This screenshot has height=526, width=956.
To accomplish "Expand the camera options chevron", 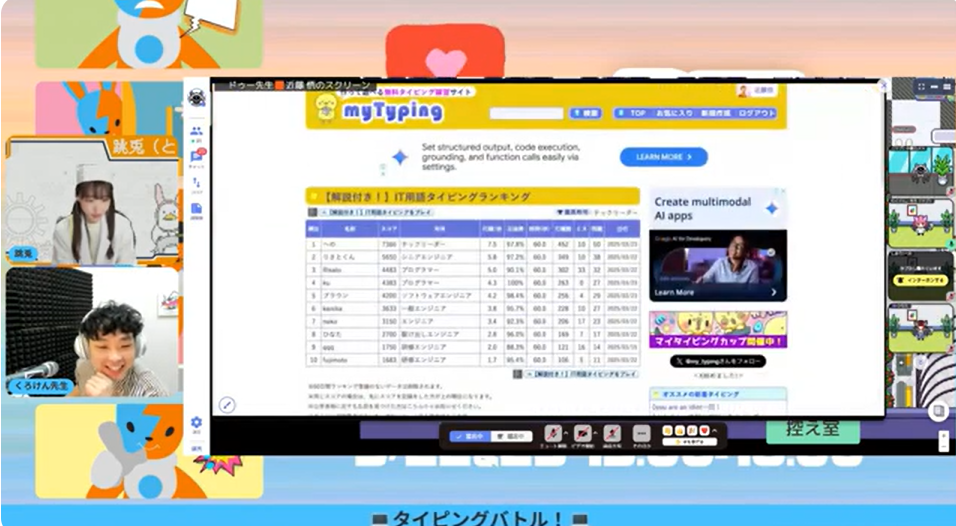I will (595, 433).
